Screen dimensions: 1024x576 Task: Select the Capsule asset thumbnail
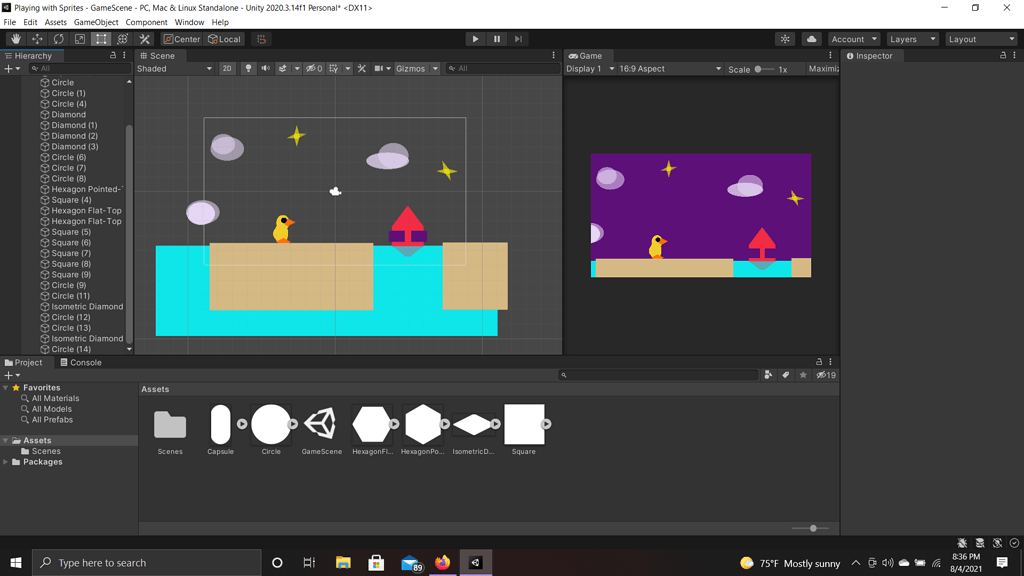220,420
